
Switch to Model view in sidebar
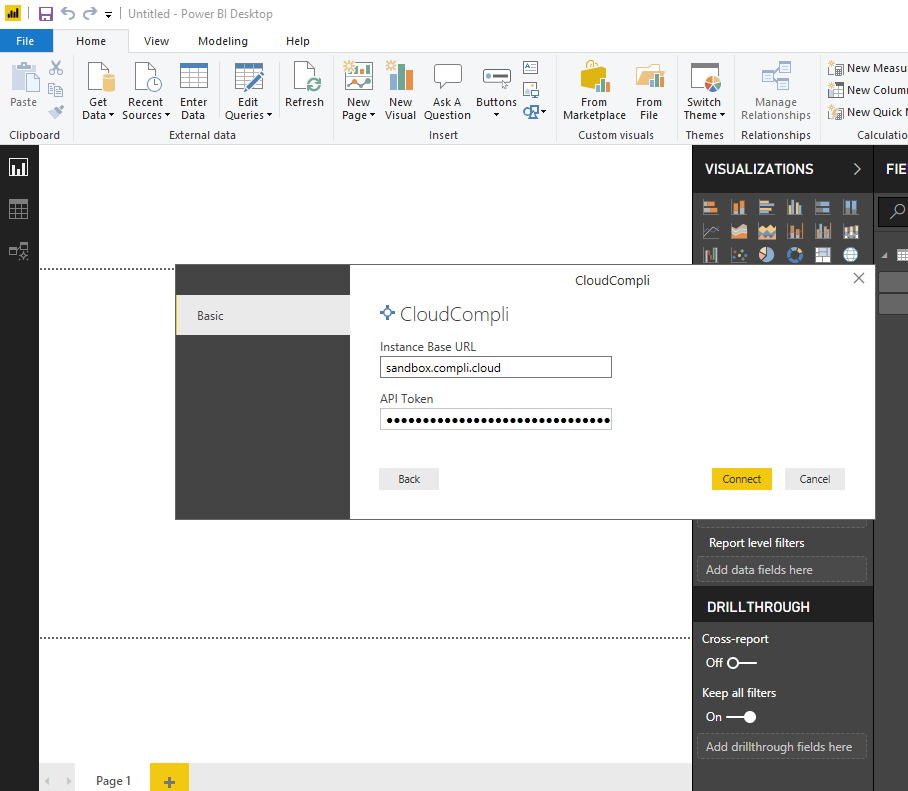[x=19, y=251]
